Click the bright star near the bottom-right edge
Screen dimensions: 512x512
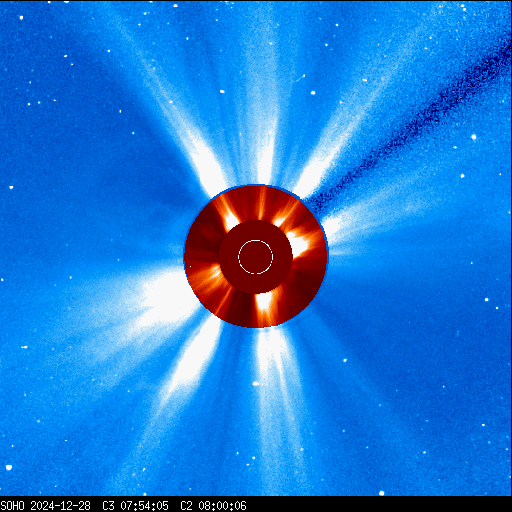[381, 493]
